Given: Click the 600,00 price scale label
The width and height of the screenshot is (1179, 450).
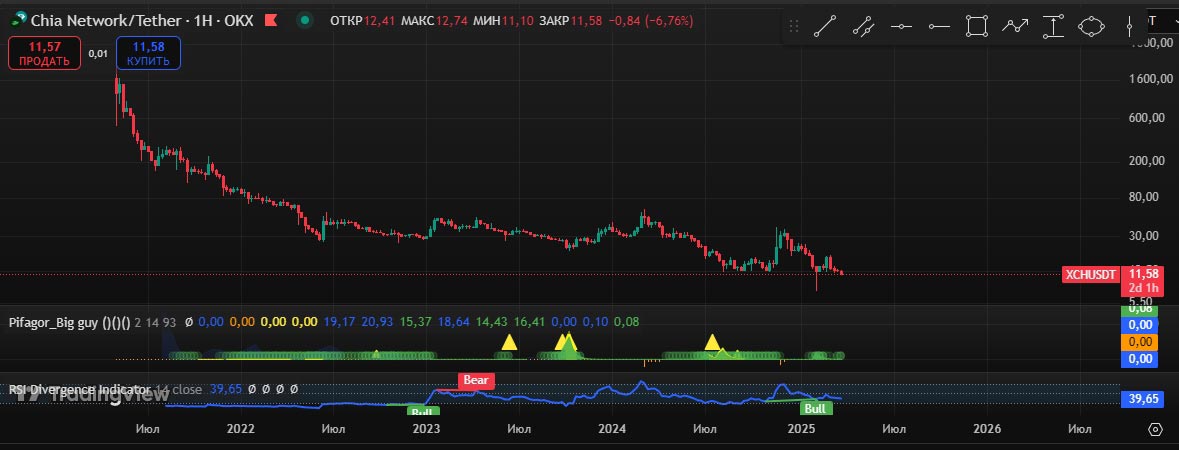Looking at the screenshot, I should tap(1147, 118).
